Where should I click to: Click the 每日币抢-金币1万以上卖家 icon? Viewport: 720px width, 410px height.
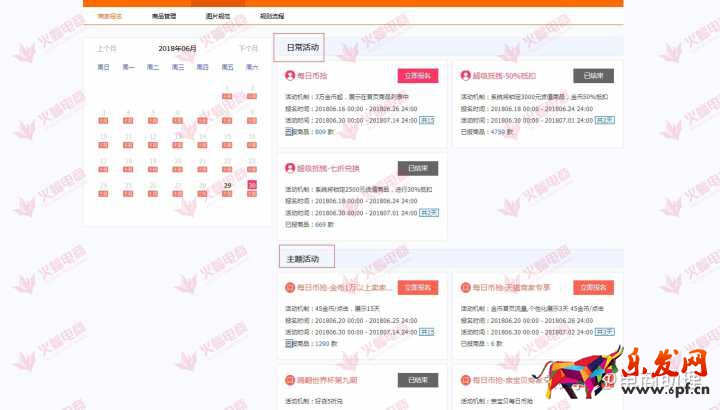point(290,287)
